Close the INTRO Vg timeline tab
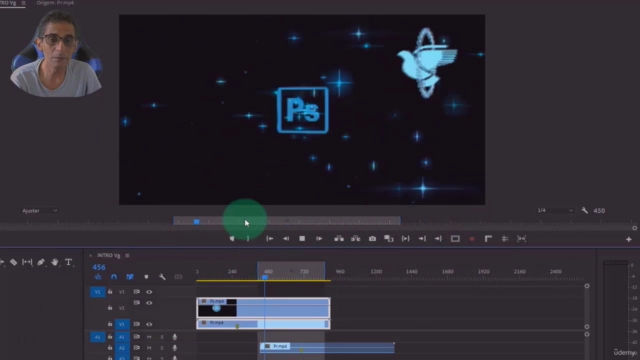The image size is (640, 360). pyautogui.click(x=91, y=256)
